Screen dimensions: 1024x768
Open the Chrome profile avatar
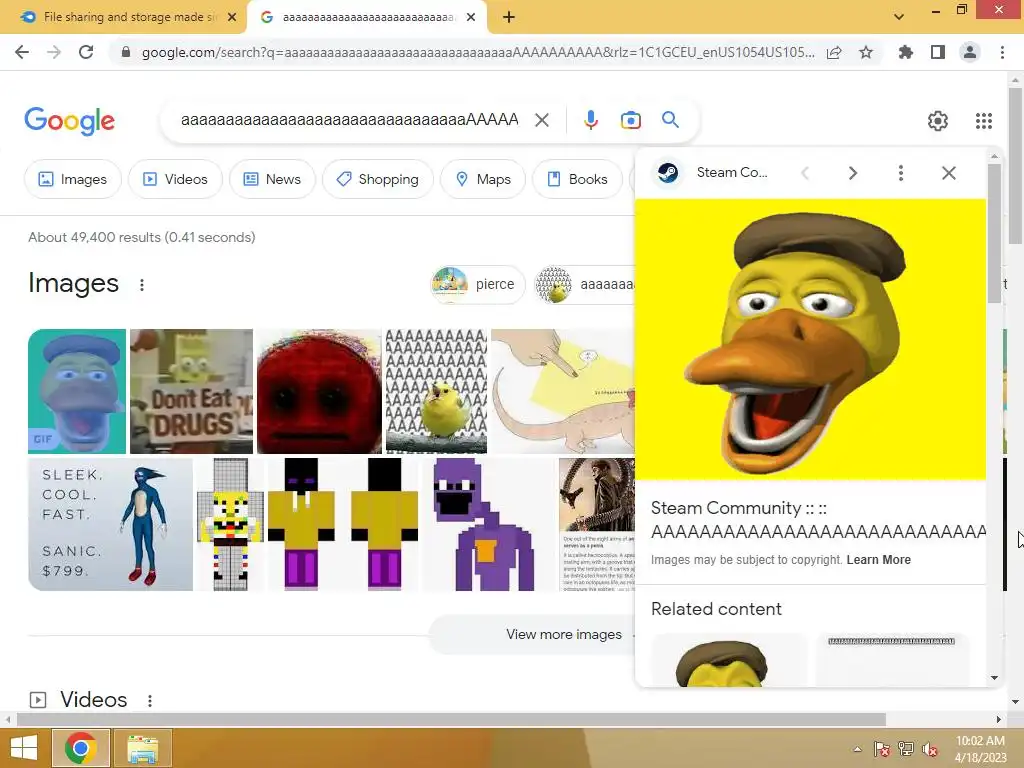(970, 52)
